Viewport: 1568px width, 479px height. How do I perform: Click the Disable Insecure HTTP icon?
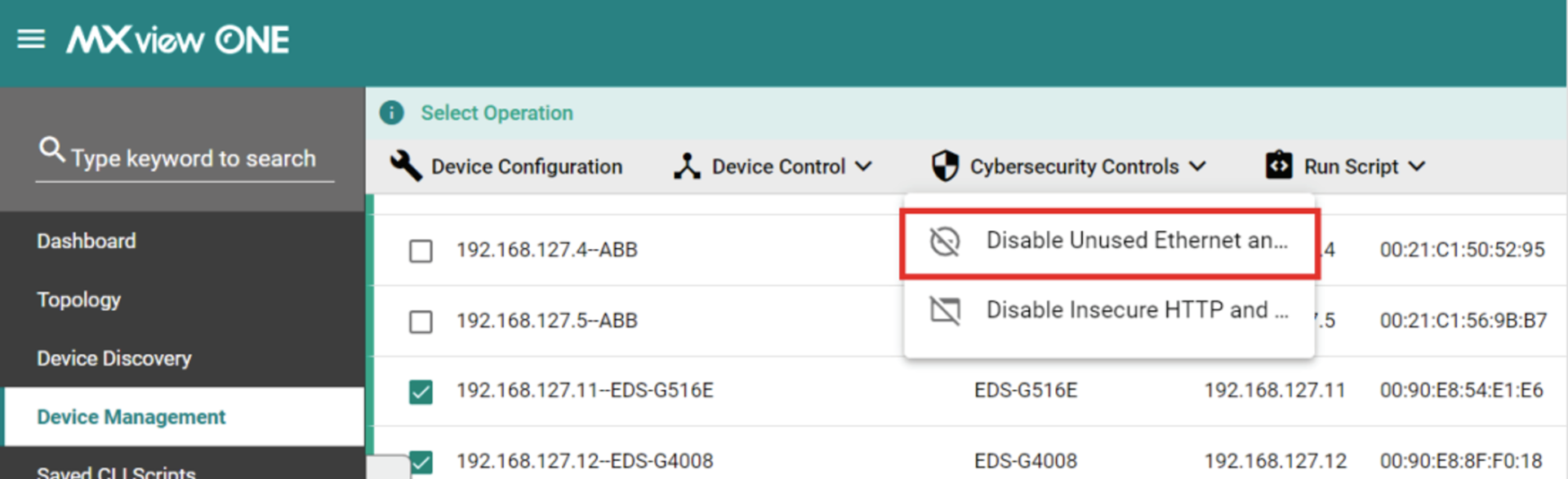coord(945,310)
